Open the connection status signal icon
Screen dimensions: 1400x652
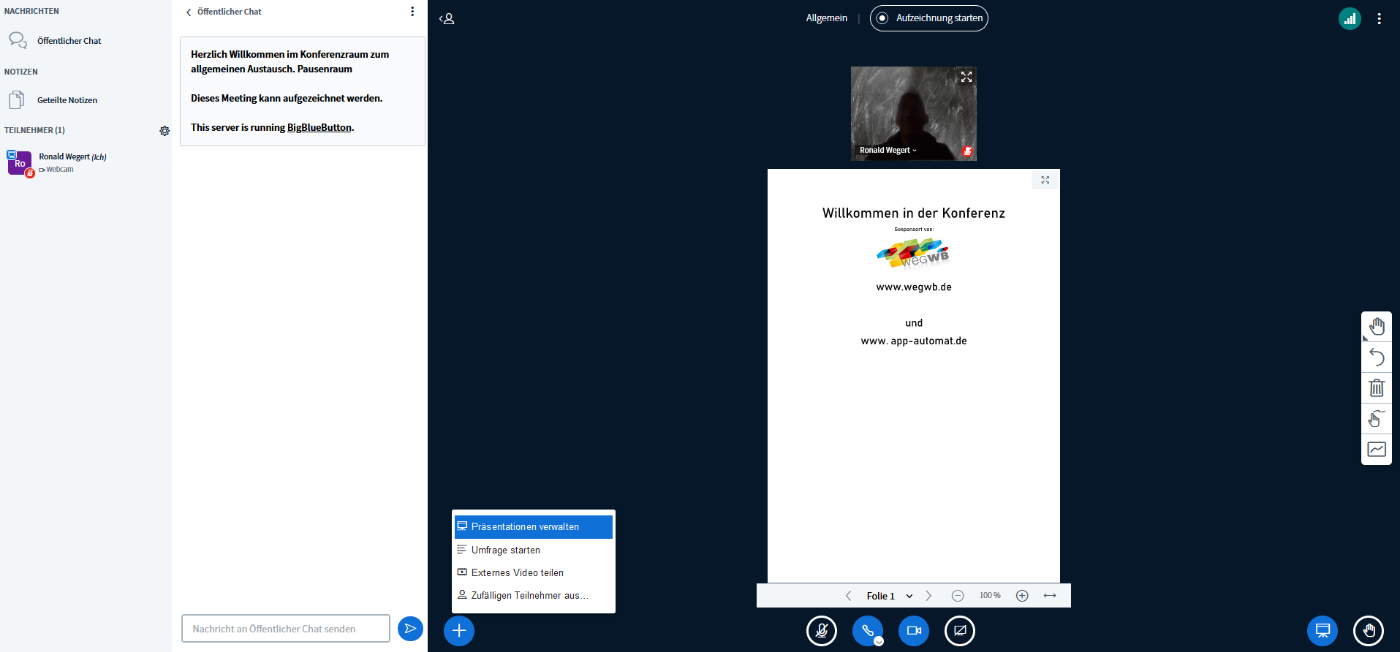click(1350, 18)
